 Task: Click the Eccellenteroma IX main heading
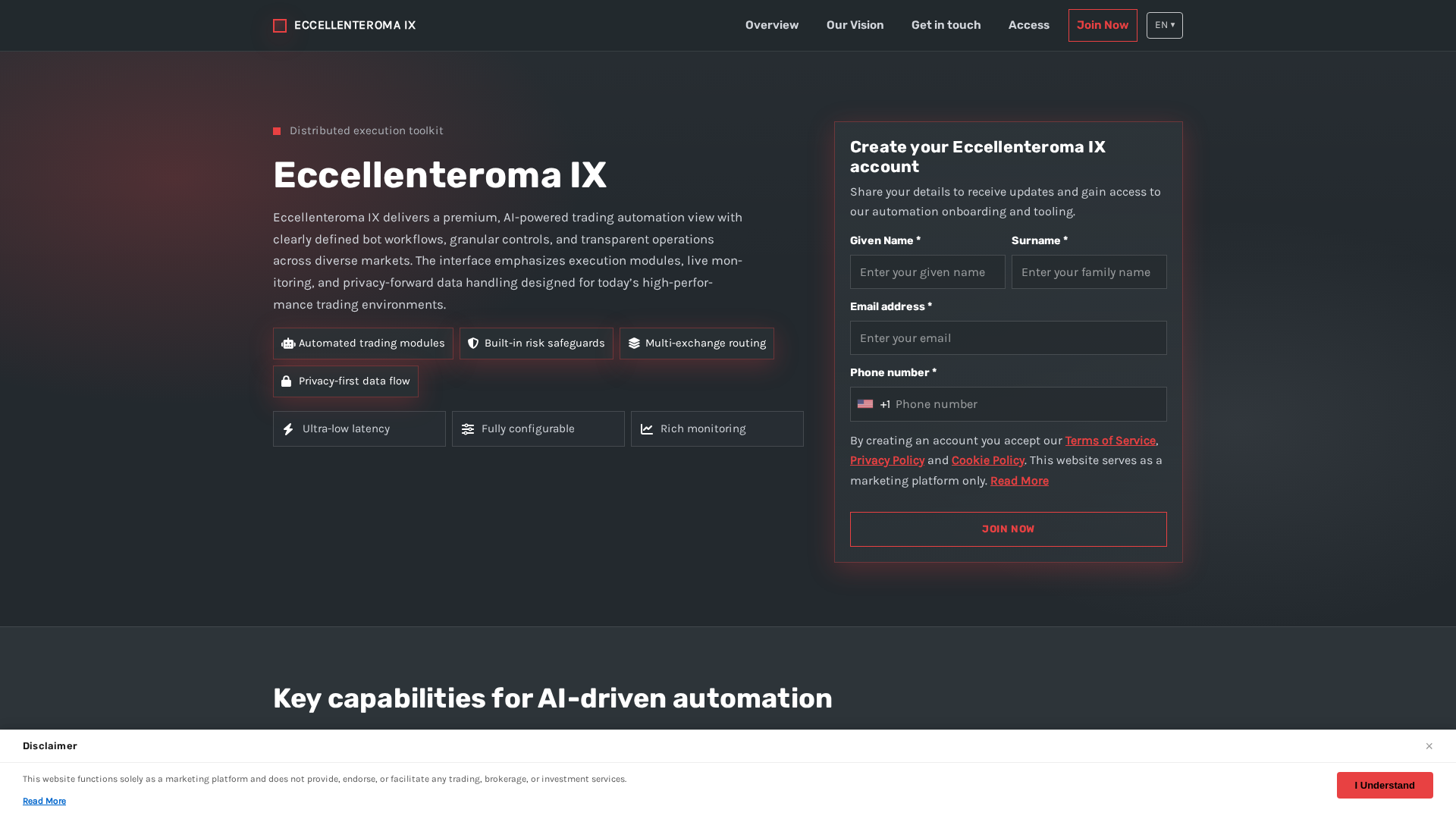tap(440, 175)
